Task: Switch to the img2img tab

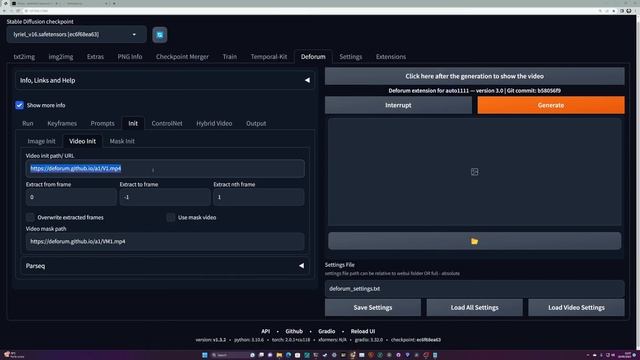Action: tap(61, 57)
